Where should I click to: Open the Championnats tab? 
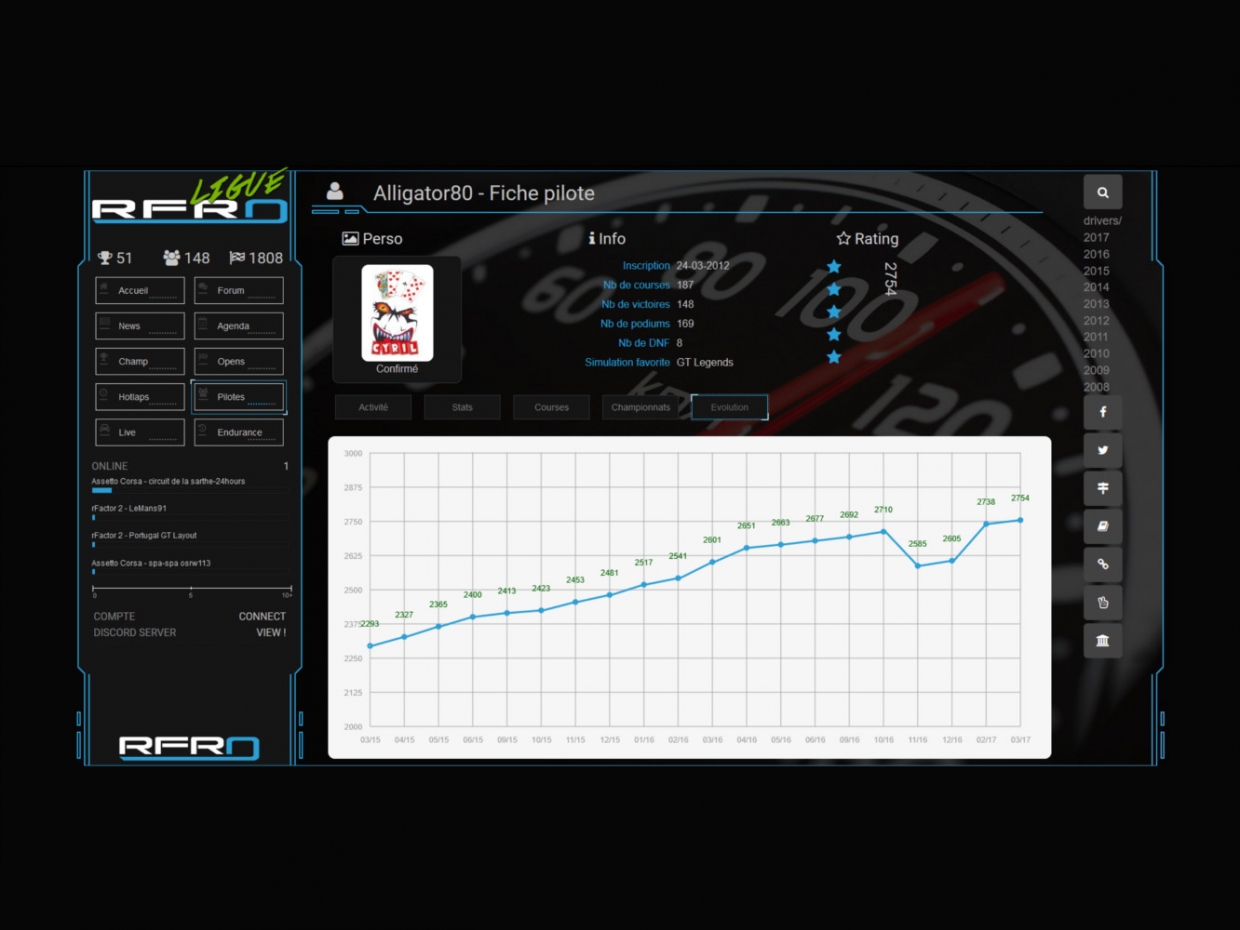point(640,408)
